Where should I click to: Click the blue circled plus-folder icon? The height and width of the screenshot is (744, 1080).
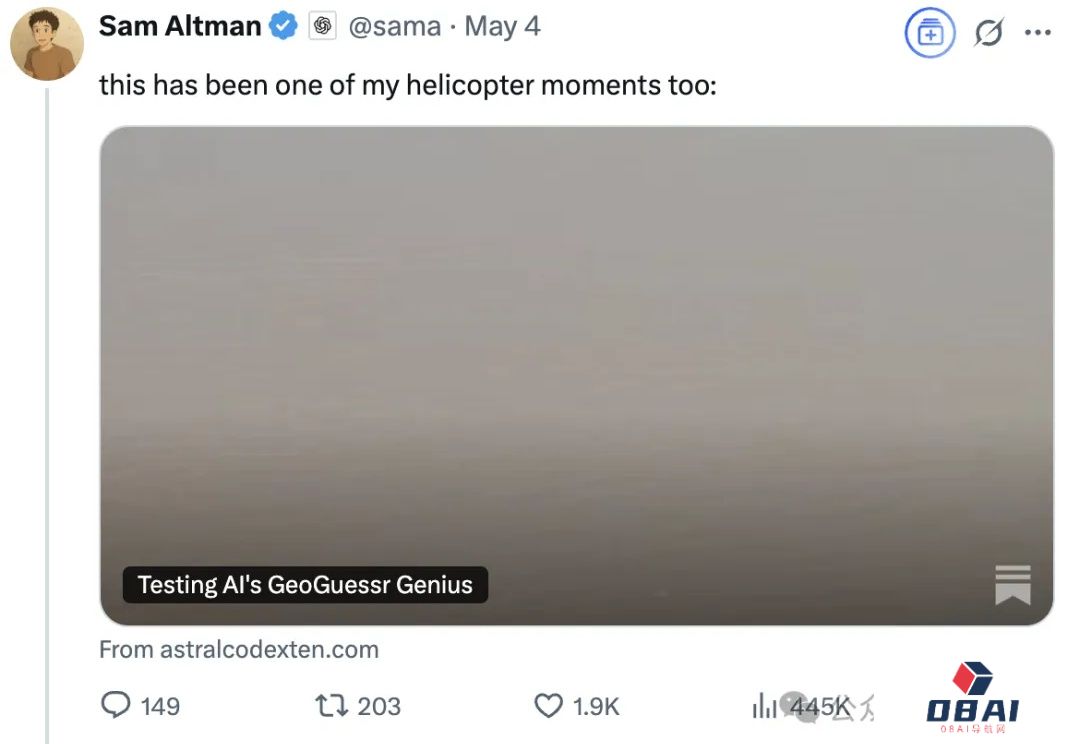pyautogui.click(x=930, y=33)
